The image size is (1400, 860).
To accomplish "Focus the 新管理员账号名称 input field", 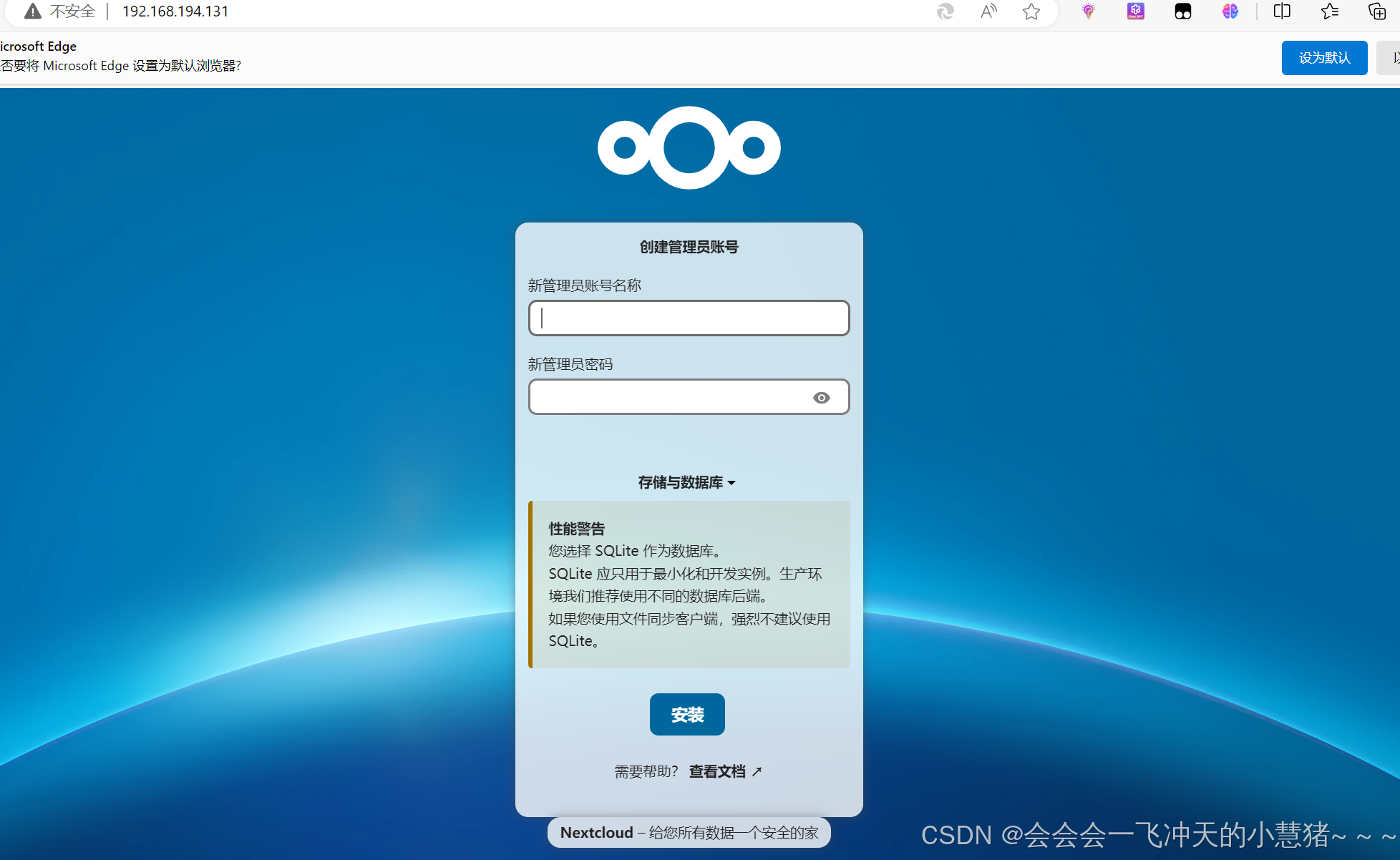I will [x=689, y=318].
